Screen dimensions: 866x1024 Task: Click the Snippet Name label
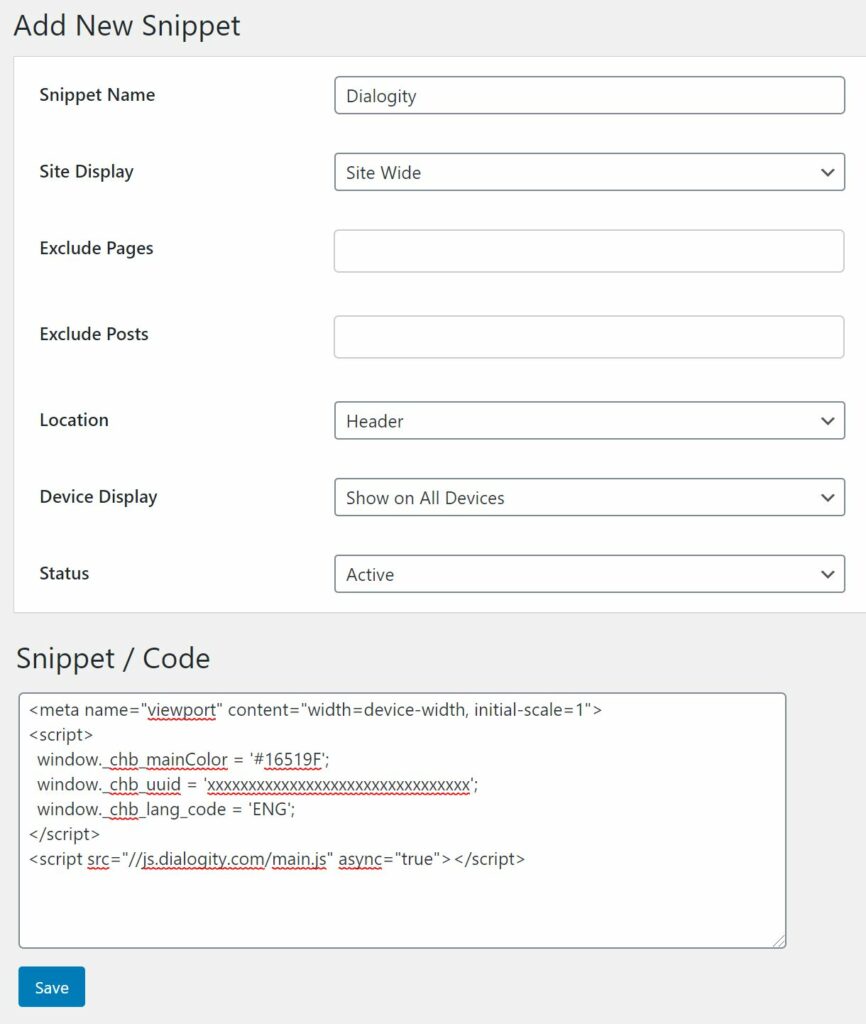97,95
